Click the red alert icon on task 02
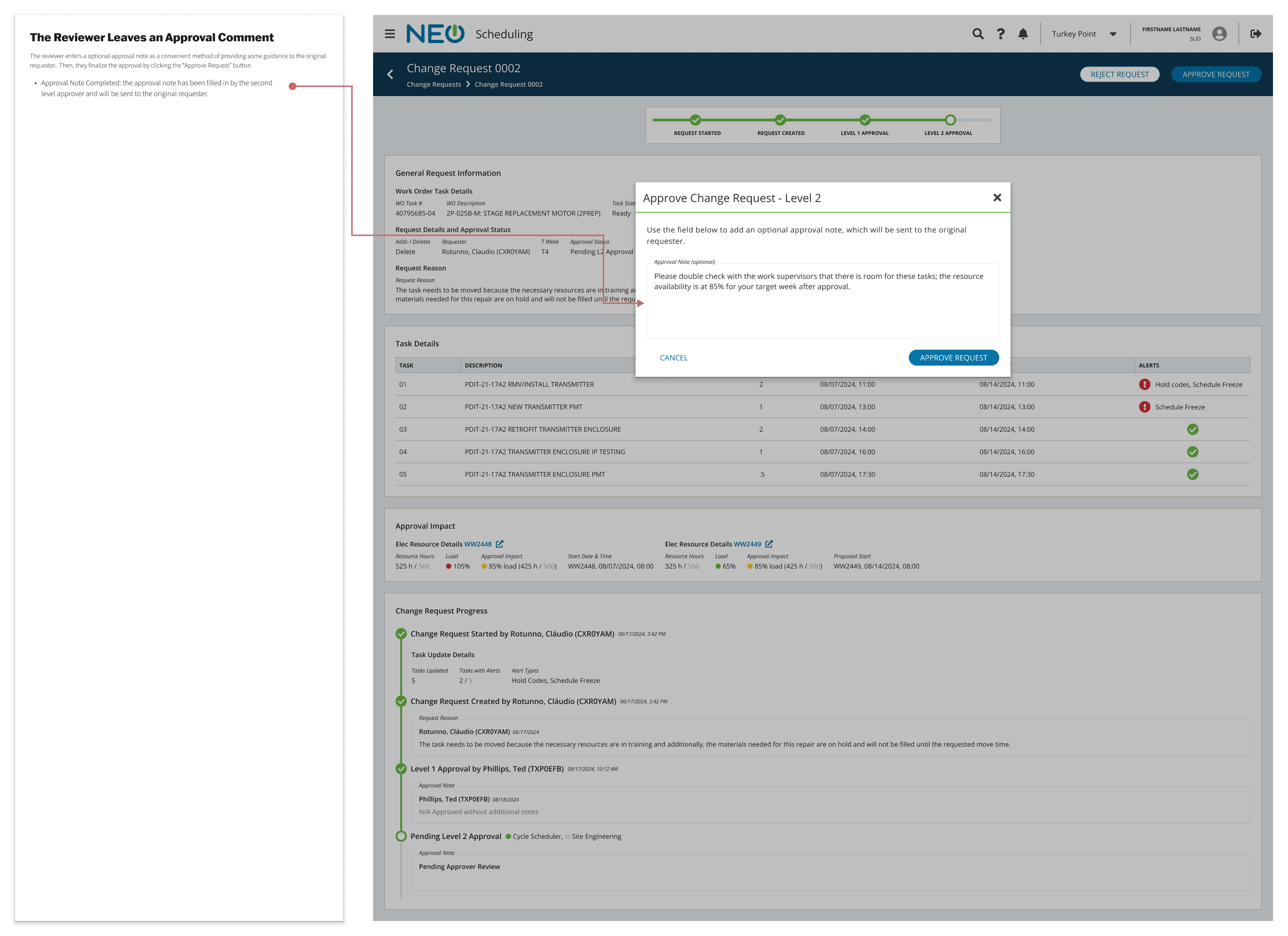The image size is (1288, 936). pos(1144,407)
